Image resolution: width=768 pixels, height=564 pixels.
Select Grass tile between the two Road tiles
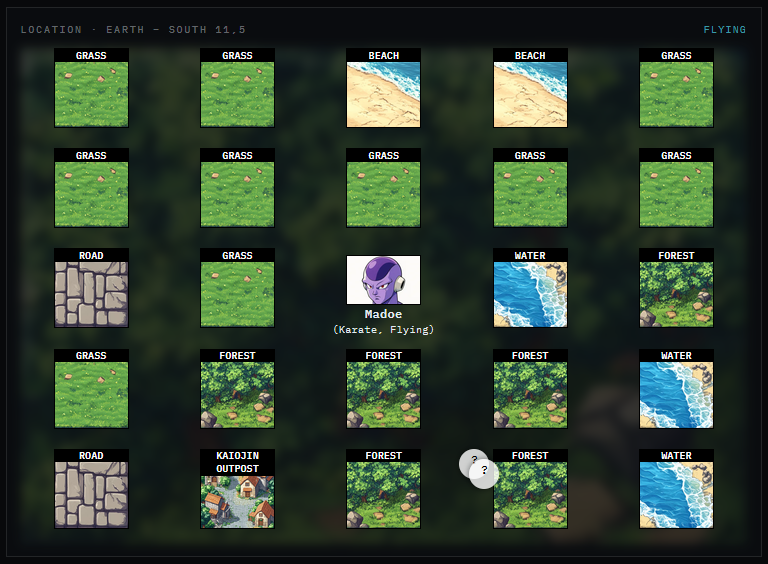[x=91, y=389]
